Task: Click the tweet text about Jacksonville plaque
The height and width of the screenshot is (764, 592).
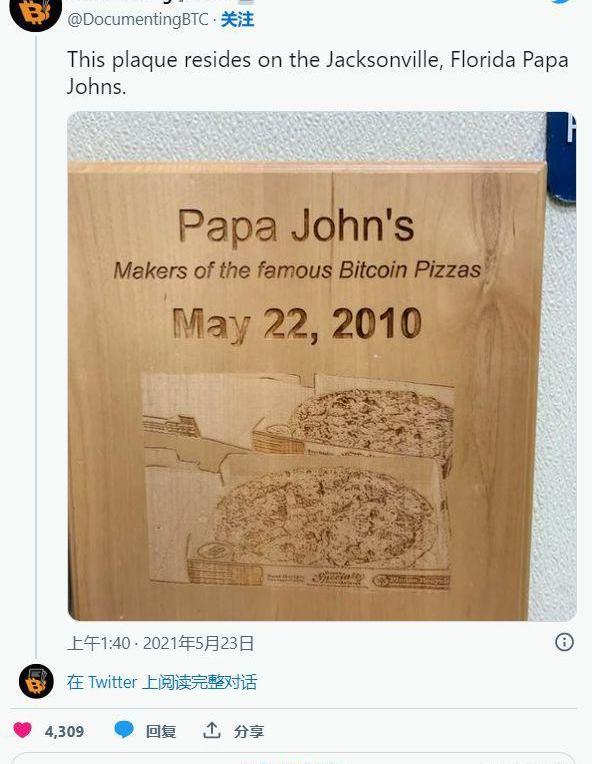Action: 318,73
